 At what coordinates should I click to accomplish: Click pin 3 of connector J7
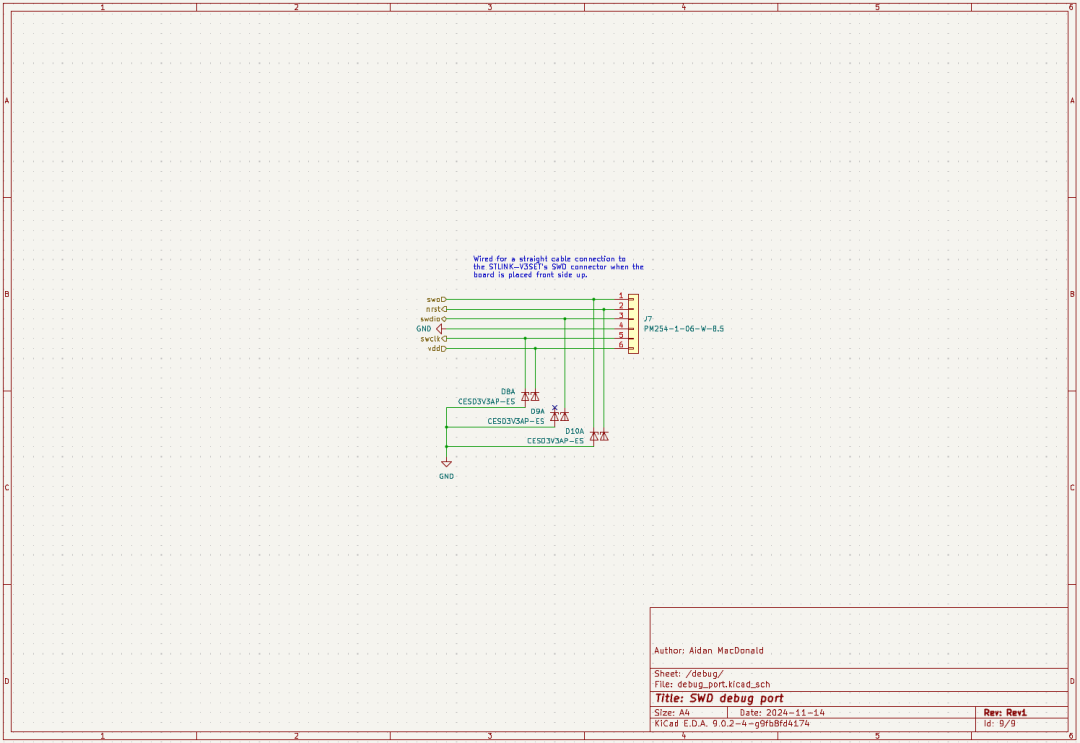click(623, 319)
